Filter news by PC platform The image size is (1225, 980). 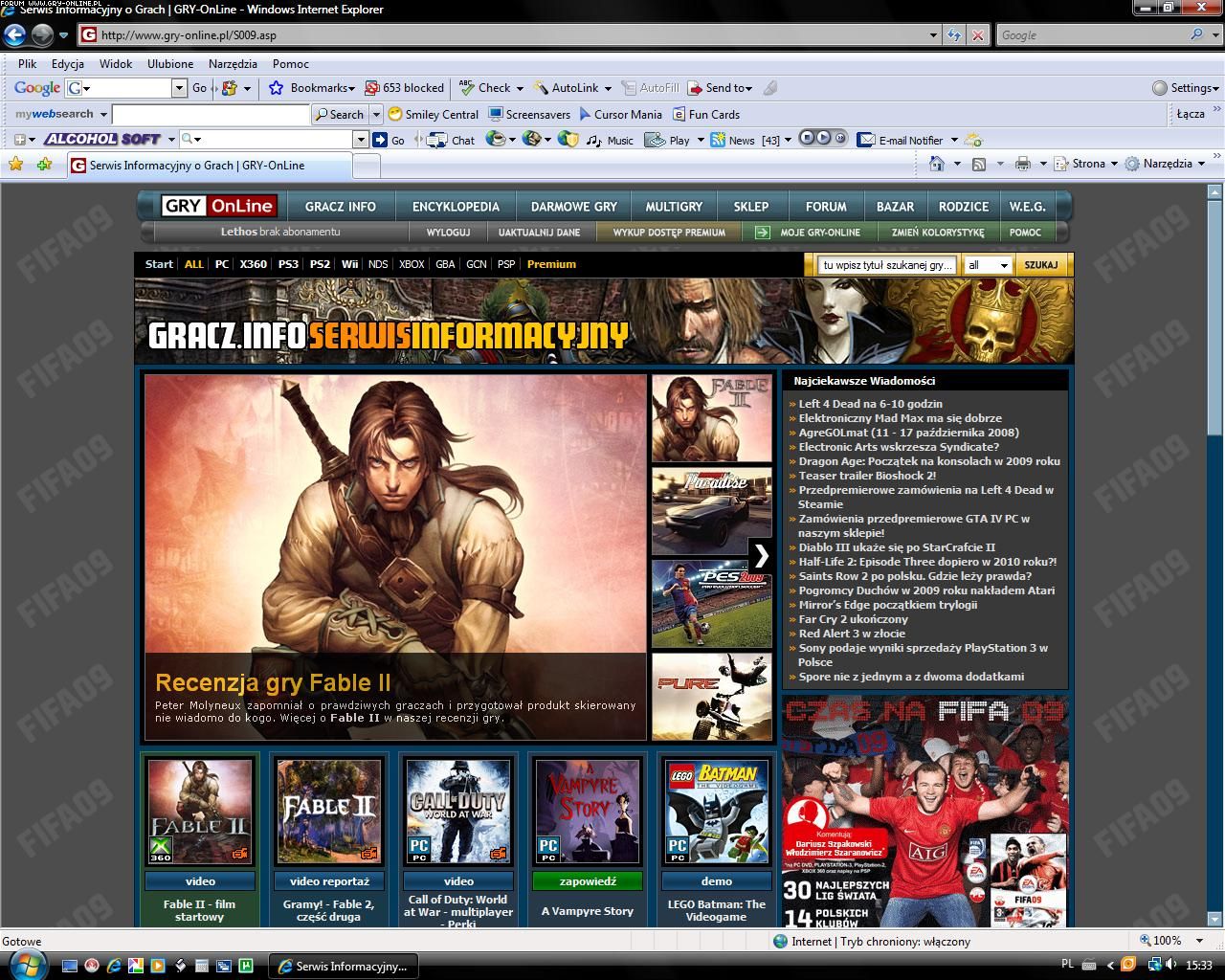pos(222,264)
